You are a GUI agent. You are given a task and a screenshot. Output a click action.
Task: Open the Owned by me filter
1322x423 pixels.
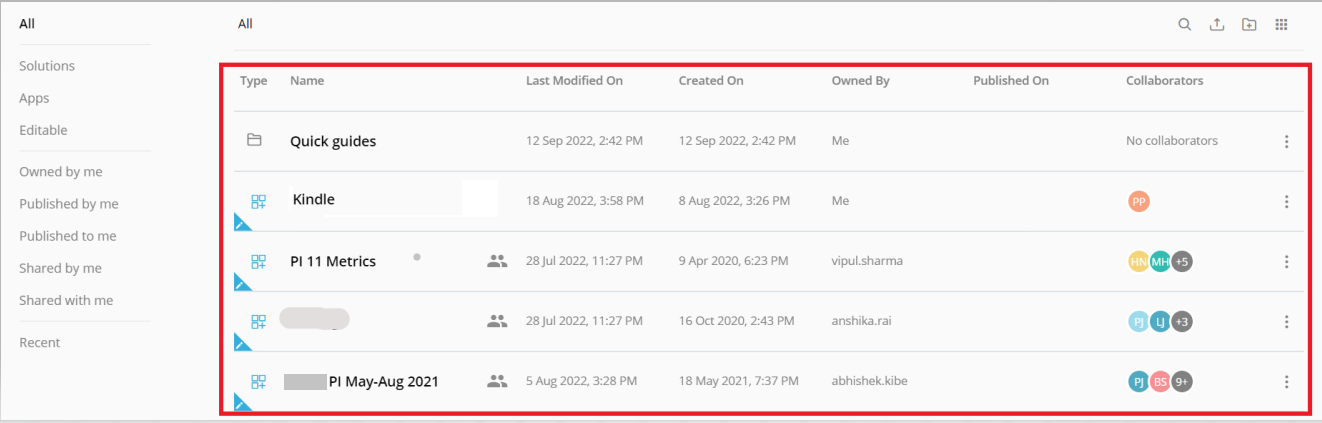pos(61,172)
